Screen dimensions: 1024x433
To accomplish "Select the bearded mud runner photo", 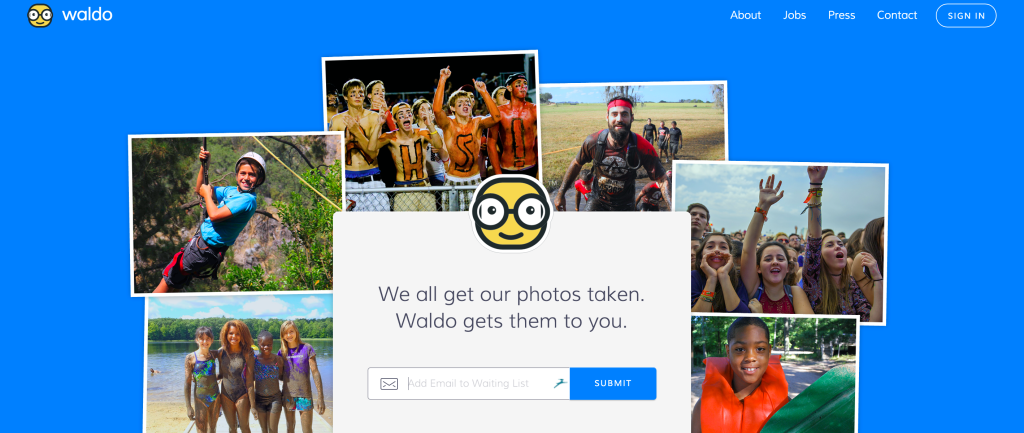I will (x=632, y=148).
